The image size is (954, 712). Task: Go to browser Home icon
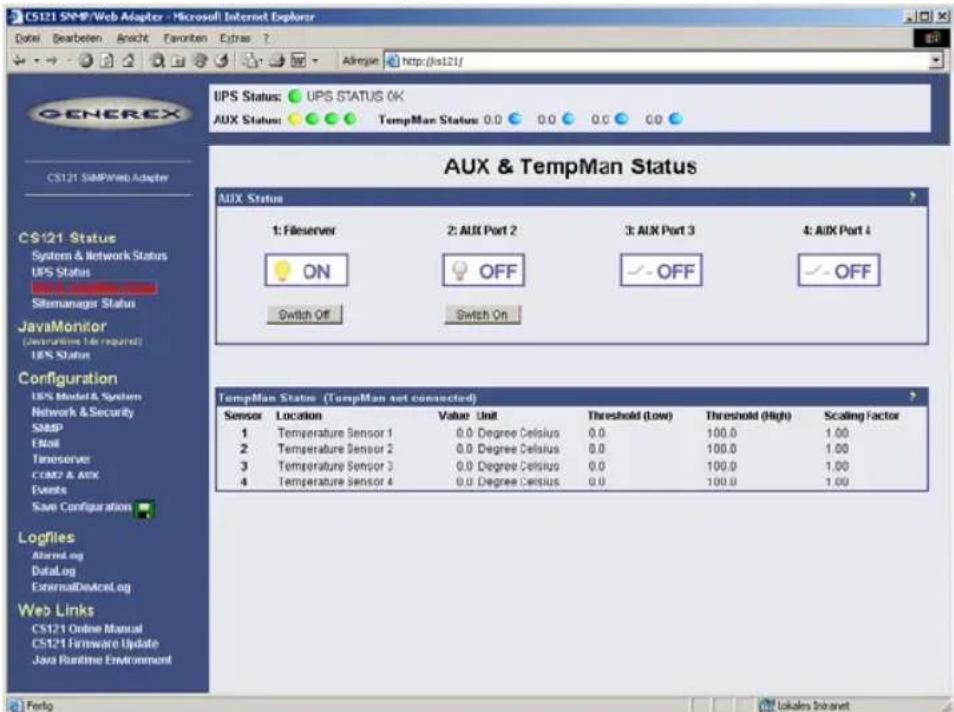coord(128,61)
